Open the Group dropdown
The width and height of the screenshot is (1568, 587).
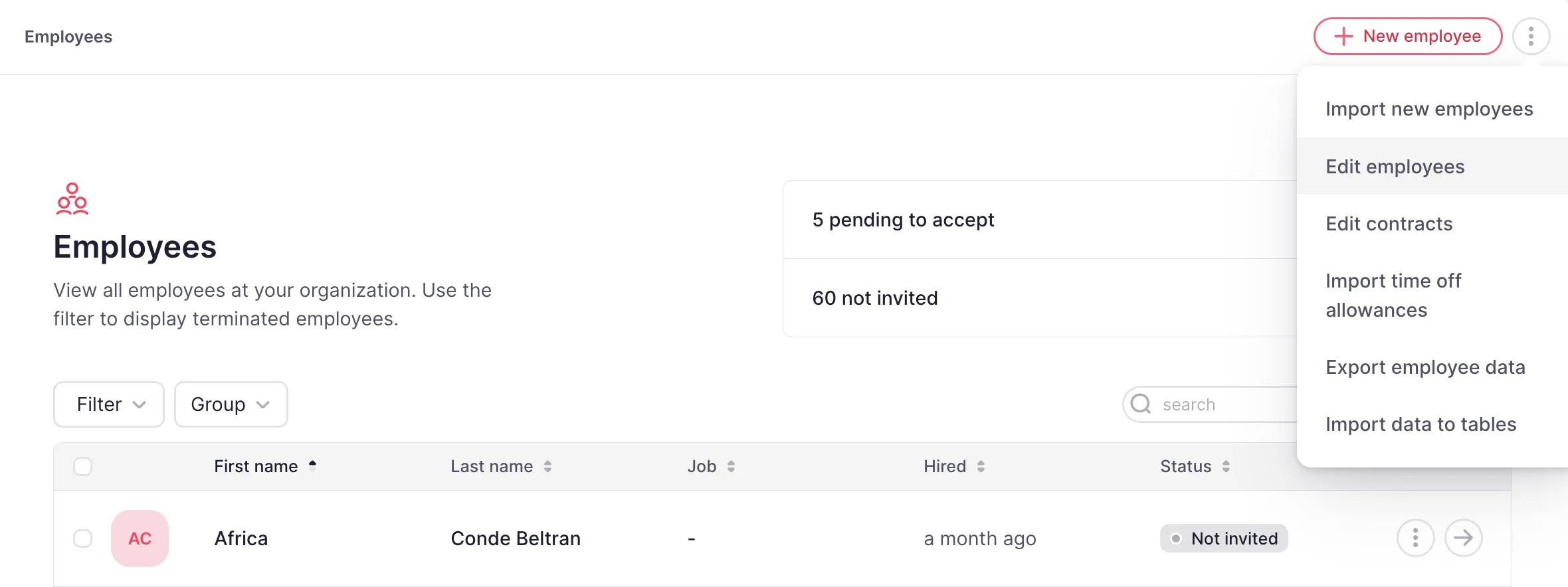231,404
